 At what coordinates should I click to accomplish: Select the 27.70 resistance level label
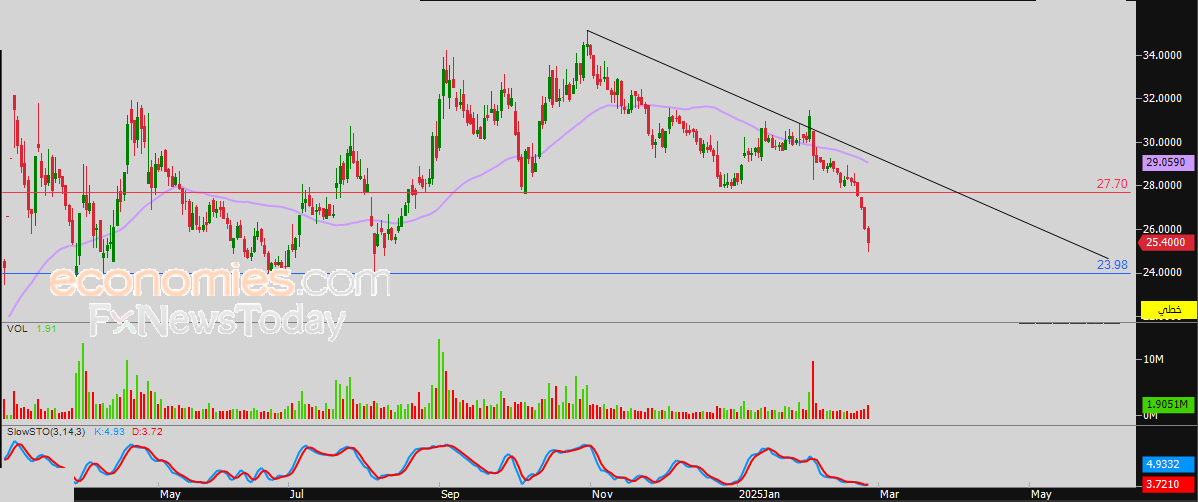pyautogui.click(x=1112, y=184)
